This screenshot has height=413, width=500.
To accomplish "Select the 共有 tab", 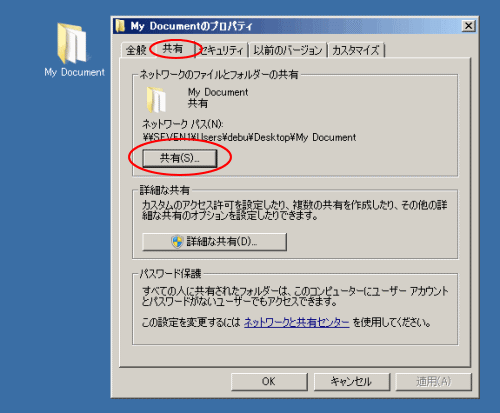I will (x=173, y=49).
